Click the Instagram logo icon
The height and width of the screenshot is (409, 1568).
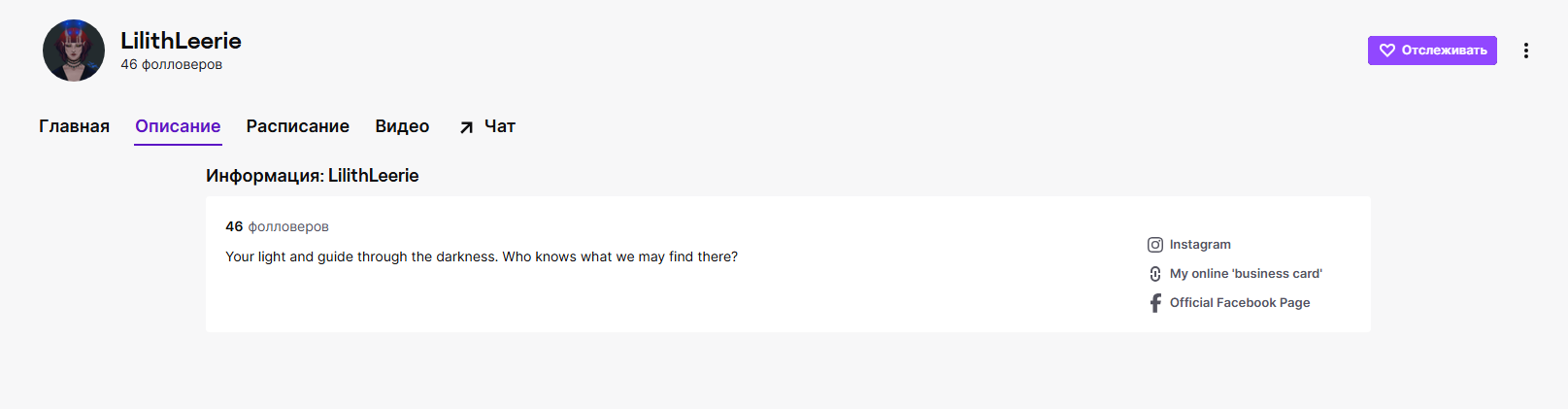[x=1155, y=245]
